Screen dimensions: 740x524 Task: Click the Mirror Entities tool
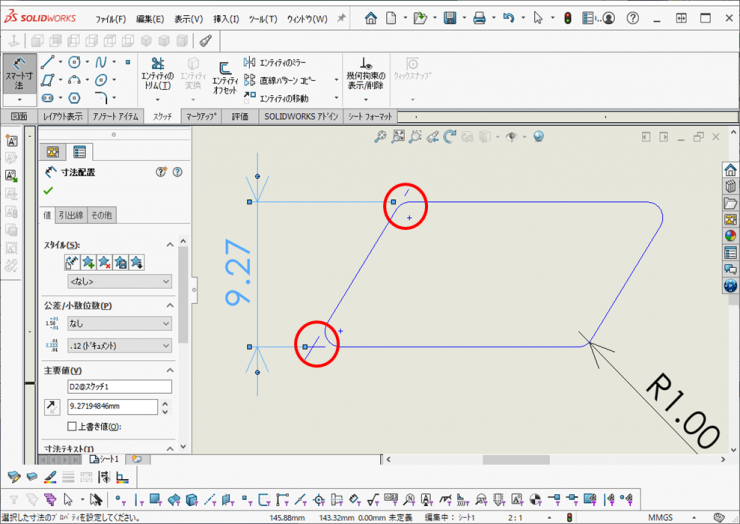pyautogui.click(x=274, y=62)
